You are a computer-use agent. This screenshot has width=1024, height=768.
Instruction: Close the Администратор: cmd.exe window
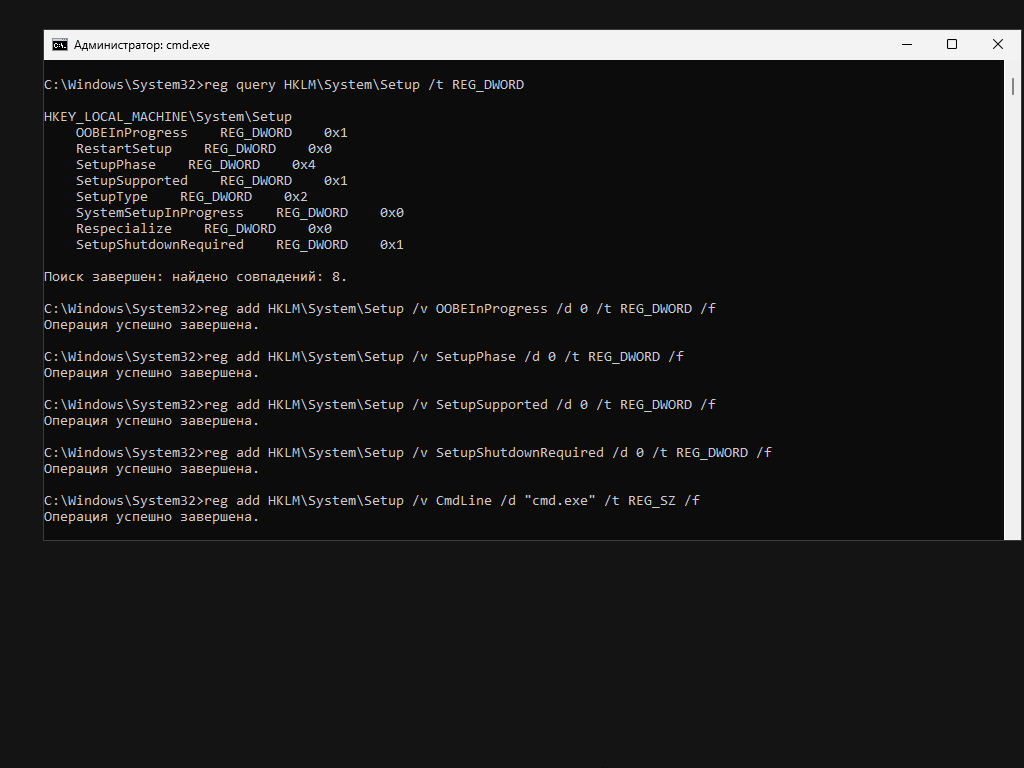tap(997, 44)
